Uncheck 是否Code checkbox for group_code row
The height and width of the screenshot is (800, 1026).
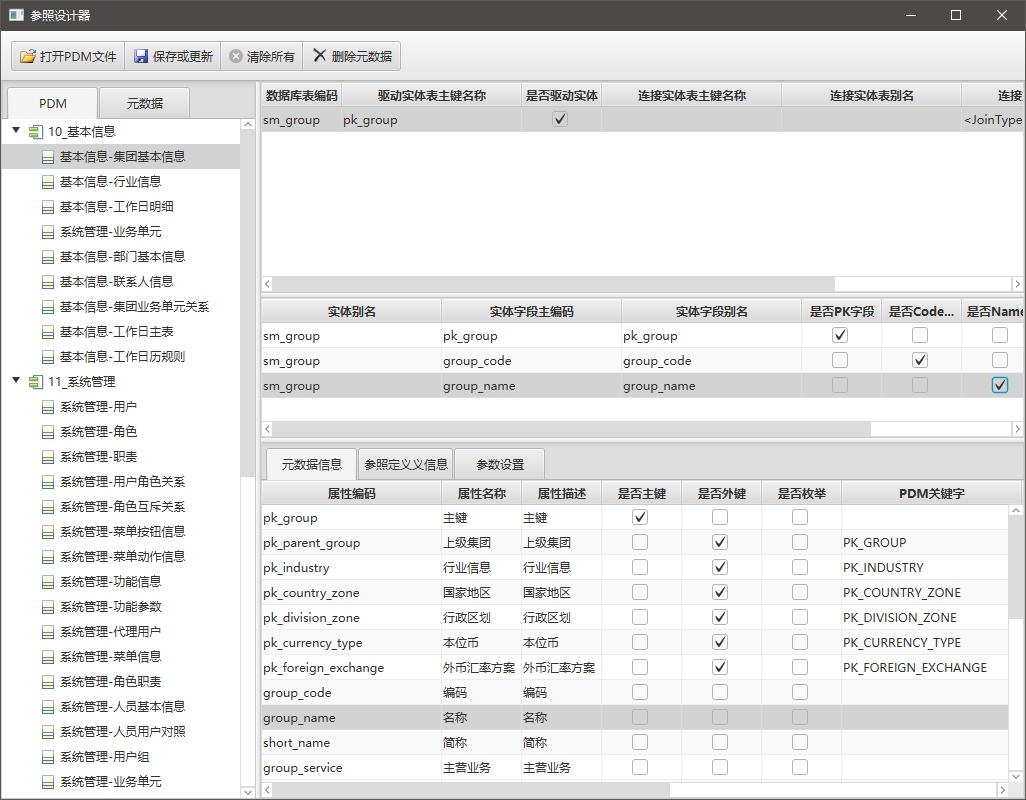pos(920,360)
